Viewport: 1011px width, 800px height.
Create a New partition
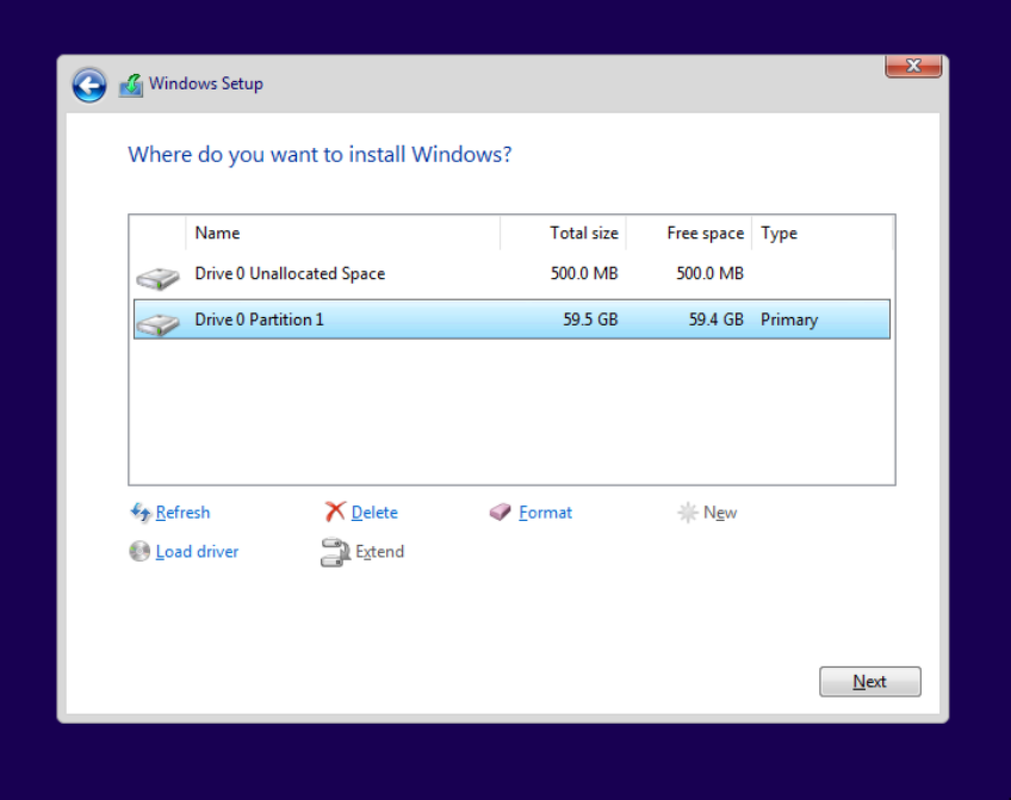[x=720, y=512]
